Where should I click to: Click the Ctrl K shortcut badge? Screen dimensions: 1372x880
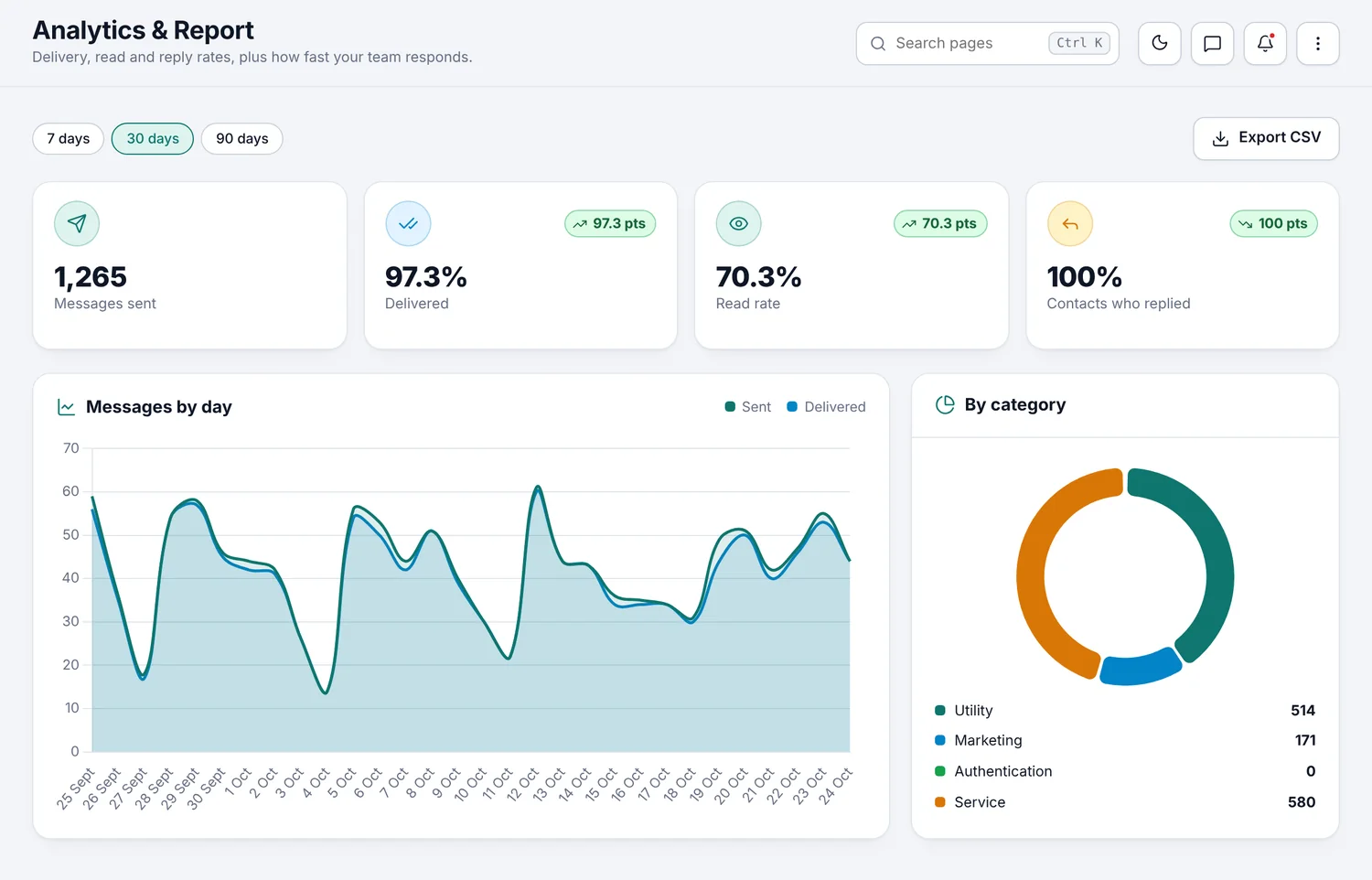pos(1079,43)
